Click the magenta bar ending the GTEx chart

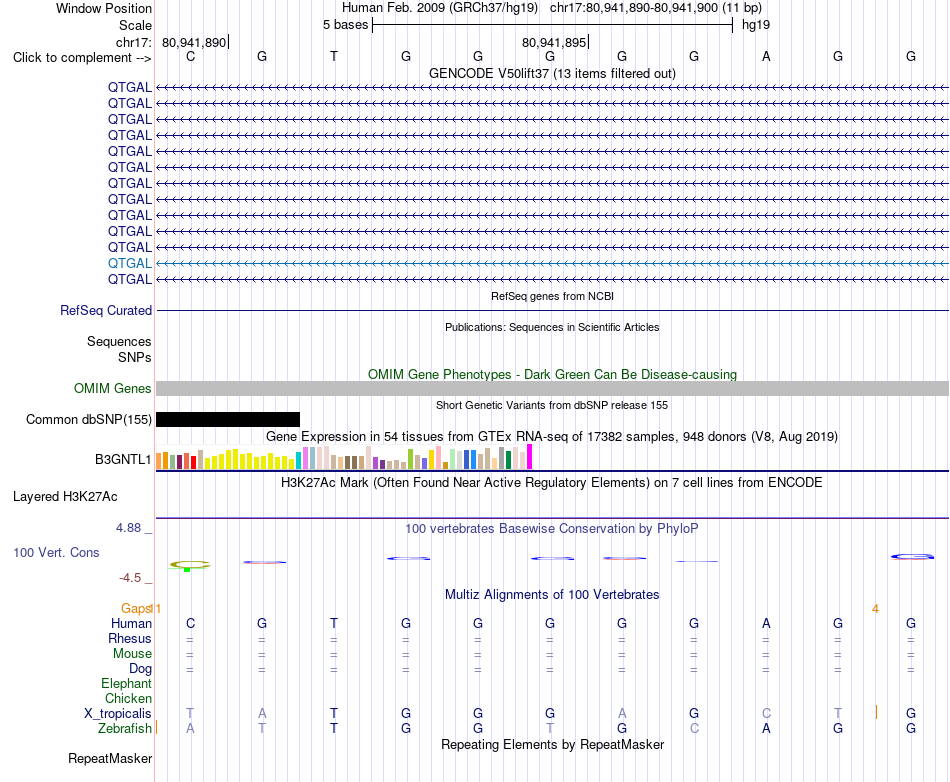tap(530, 457)
